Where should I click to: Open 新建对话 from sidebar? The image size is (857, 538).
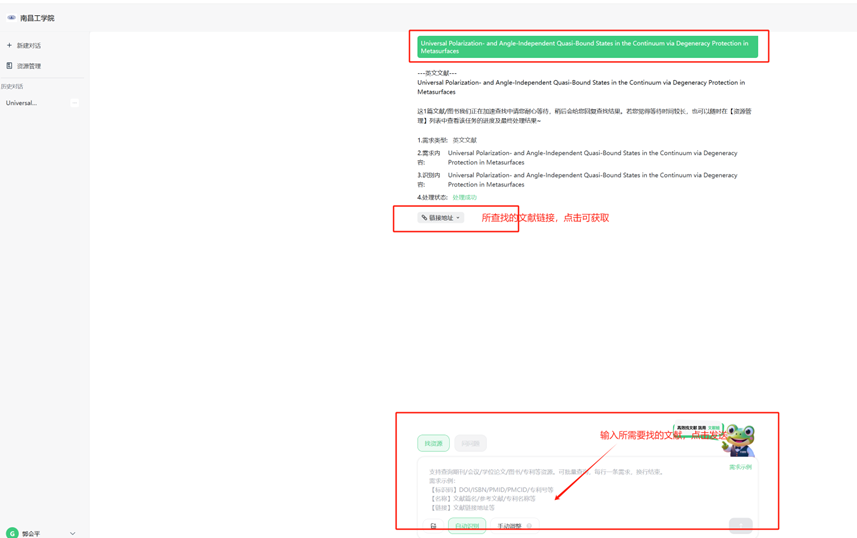(x=29, y=46)
